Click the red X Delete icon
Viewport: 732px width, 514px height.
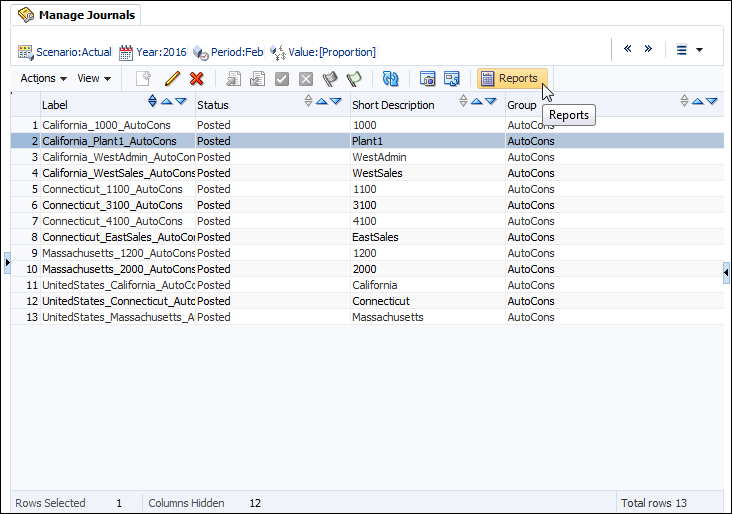coord(197,78)
